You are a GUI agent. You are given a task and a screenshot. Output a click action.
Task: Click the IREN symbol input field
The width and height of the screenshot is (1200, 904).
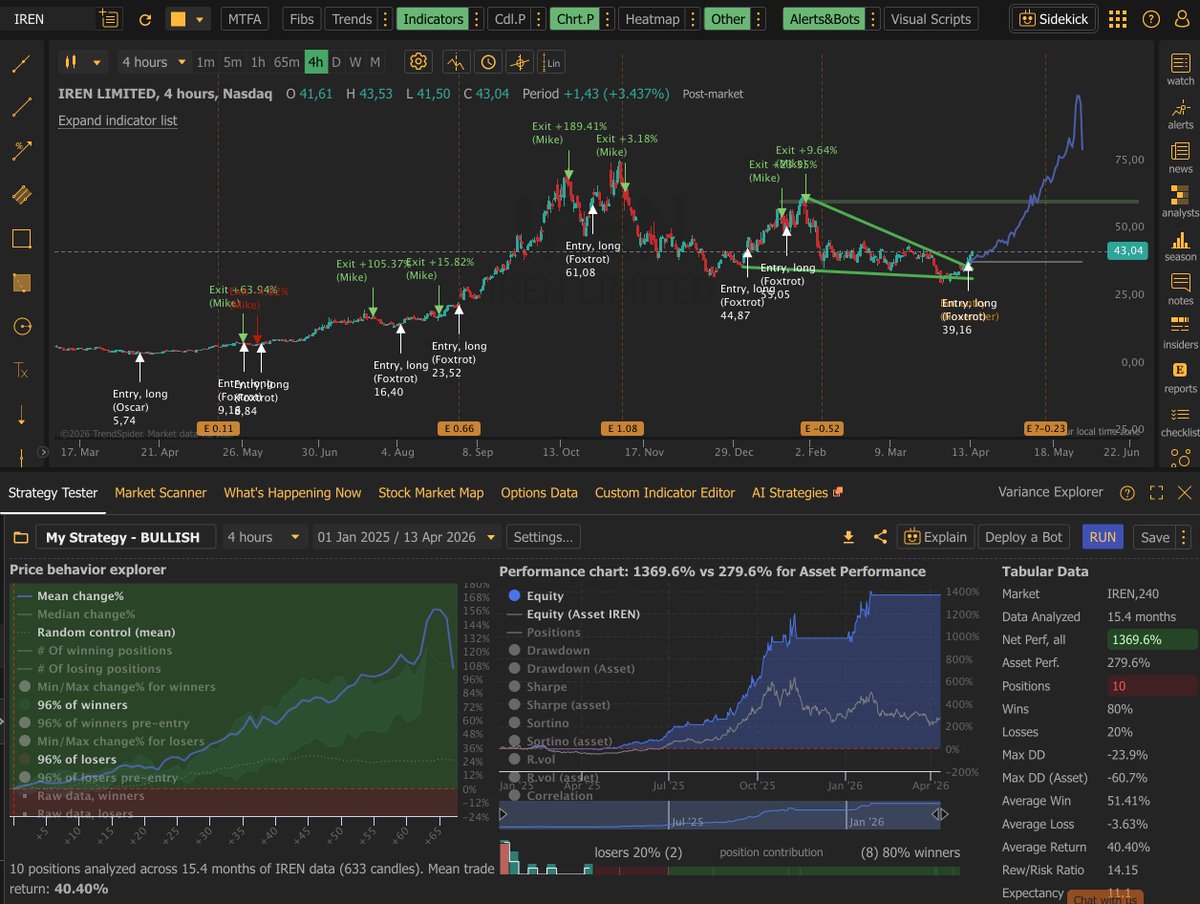coord(50,19)
